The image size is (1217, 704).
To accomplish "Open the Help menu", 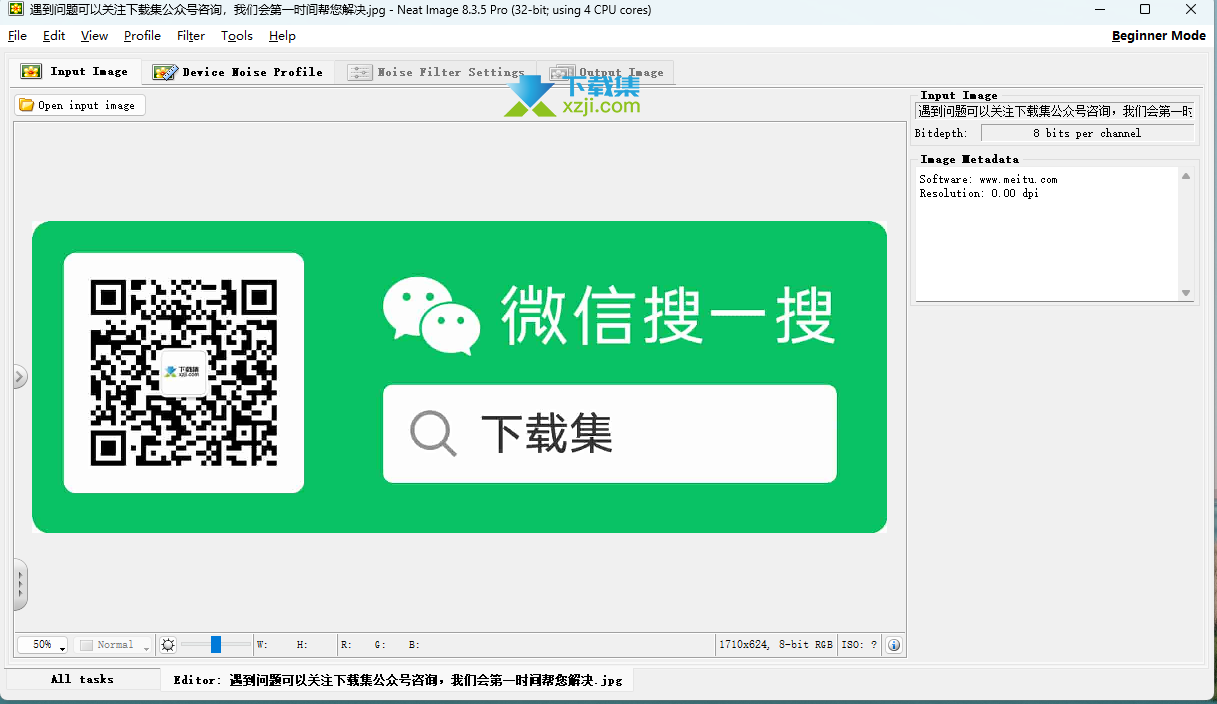I will (282, 35).
